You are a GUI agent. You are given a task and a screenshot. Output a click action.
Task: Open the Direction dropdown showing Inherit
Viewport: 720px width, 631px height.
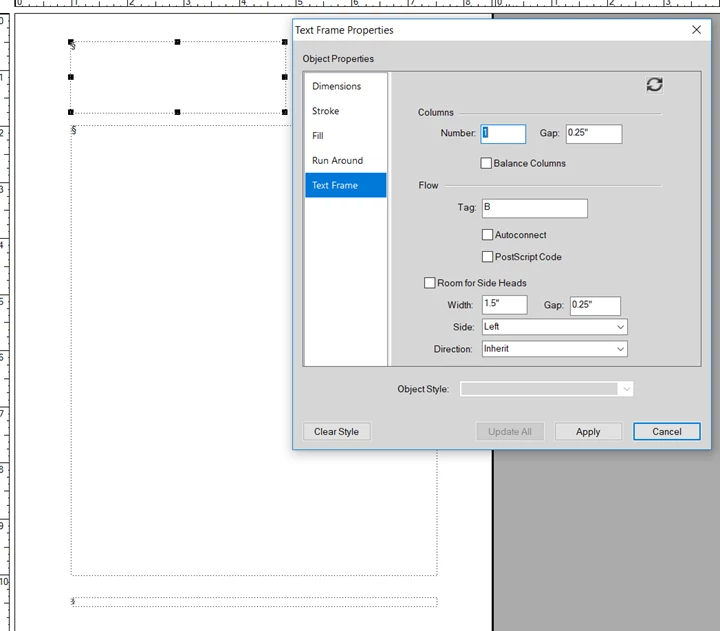tap(554, 349)
